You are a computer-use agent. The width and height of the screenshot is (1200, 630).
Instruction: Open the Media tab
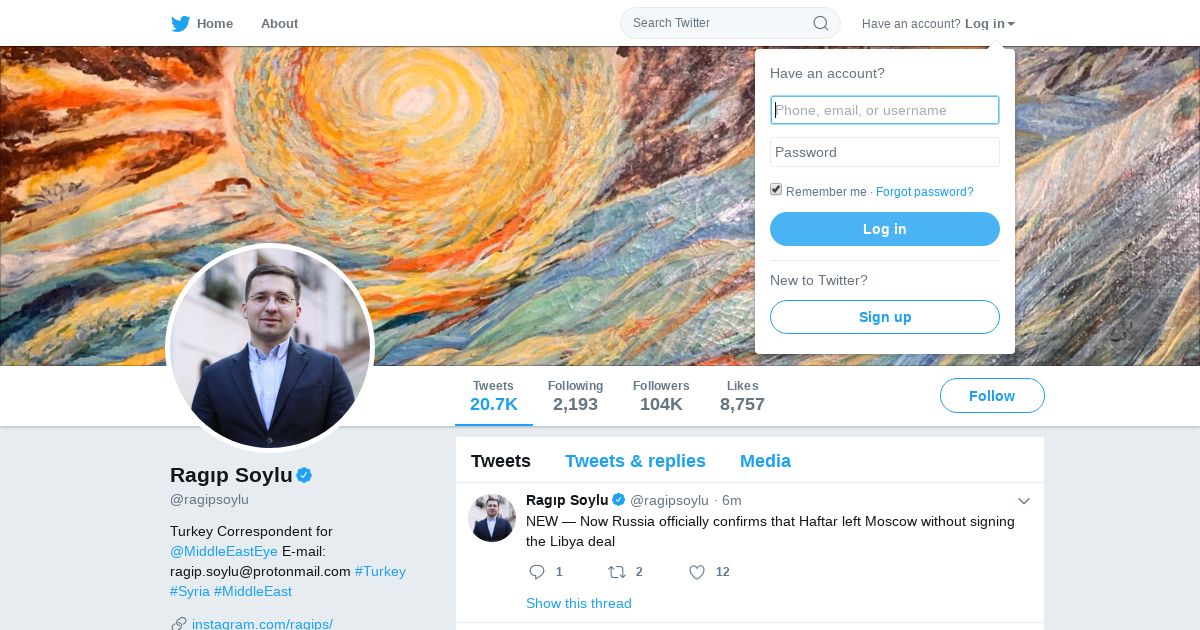coord(765,461)
